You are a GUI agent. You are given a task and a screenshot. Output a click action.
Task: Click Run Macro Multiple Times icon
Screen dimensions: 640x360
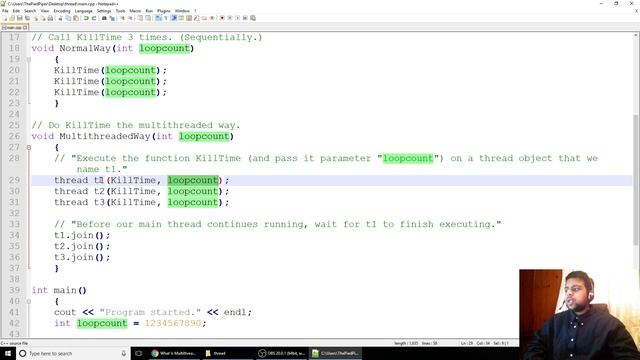pos(245,18)
